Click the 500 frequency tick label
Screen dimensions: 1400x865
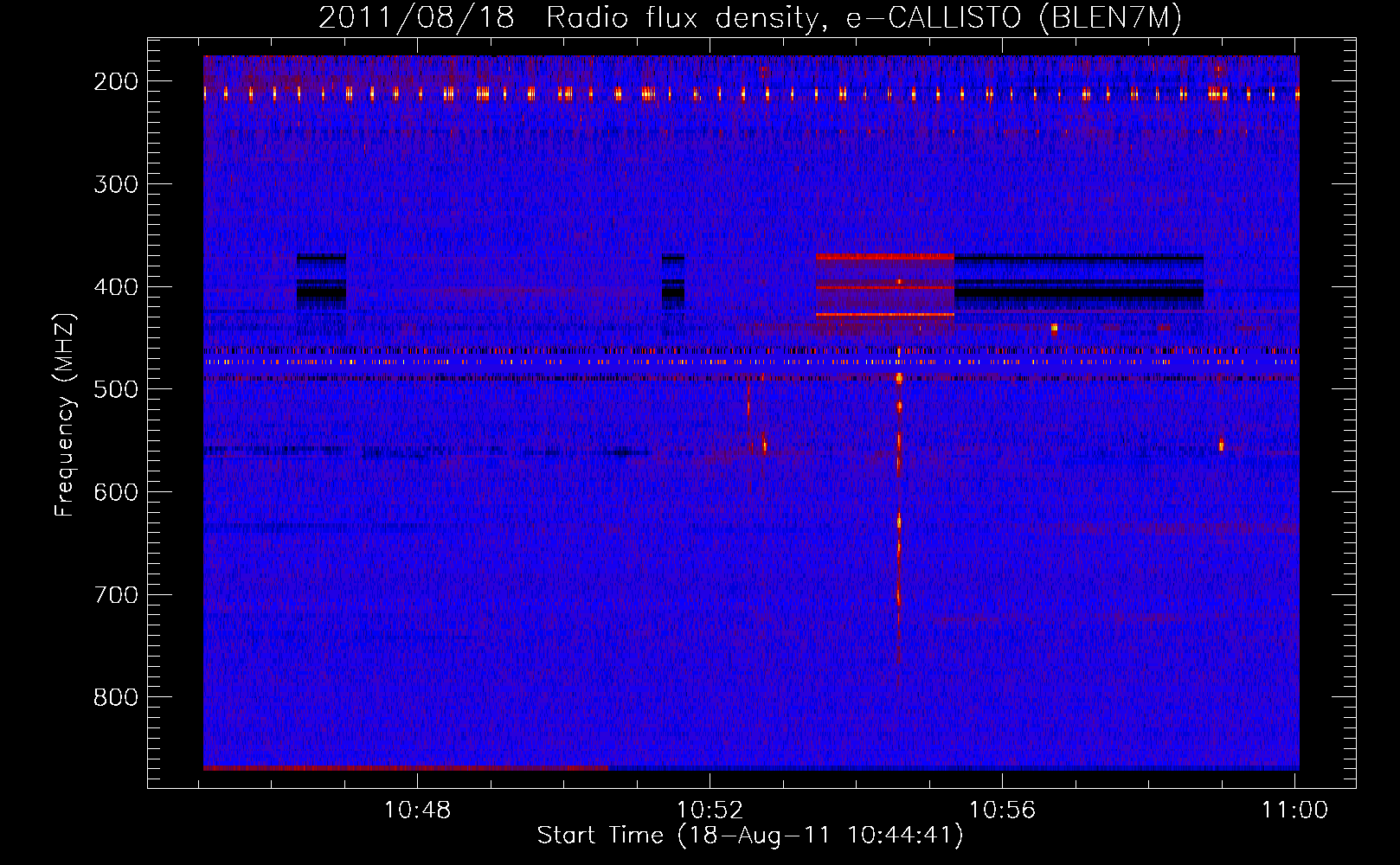(116, 389)
